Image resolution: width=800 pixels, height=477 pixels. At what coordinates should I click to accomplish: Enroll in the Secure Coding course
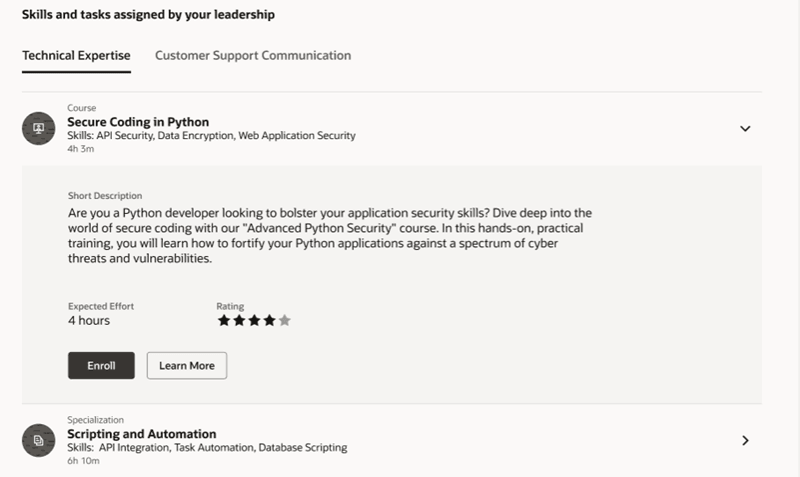[101, 365]
